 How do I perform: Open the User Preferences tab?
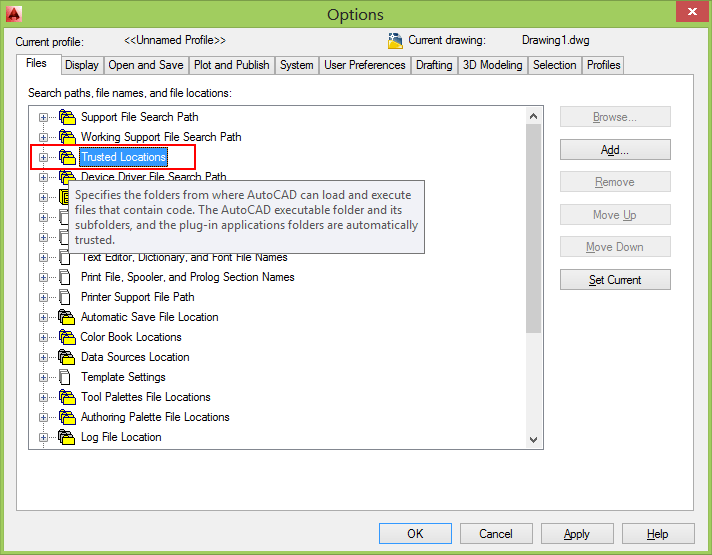click(x=365, y=65)
